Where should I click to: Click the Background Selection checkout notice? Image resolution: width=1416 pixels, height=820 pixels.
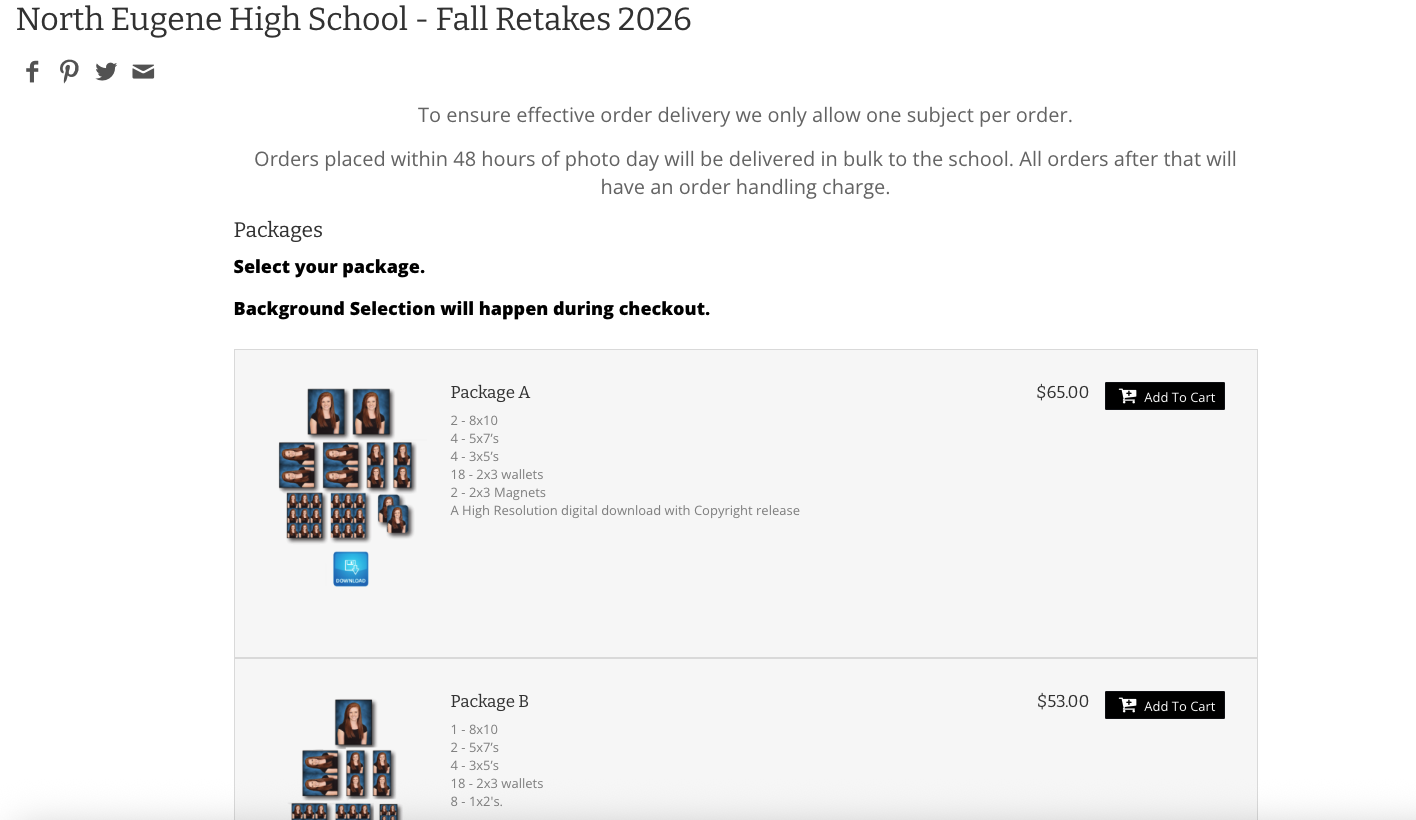471,309
